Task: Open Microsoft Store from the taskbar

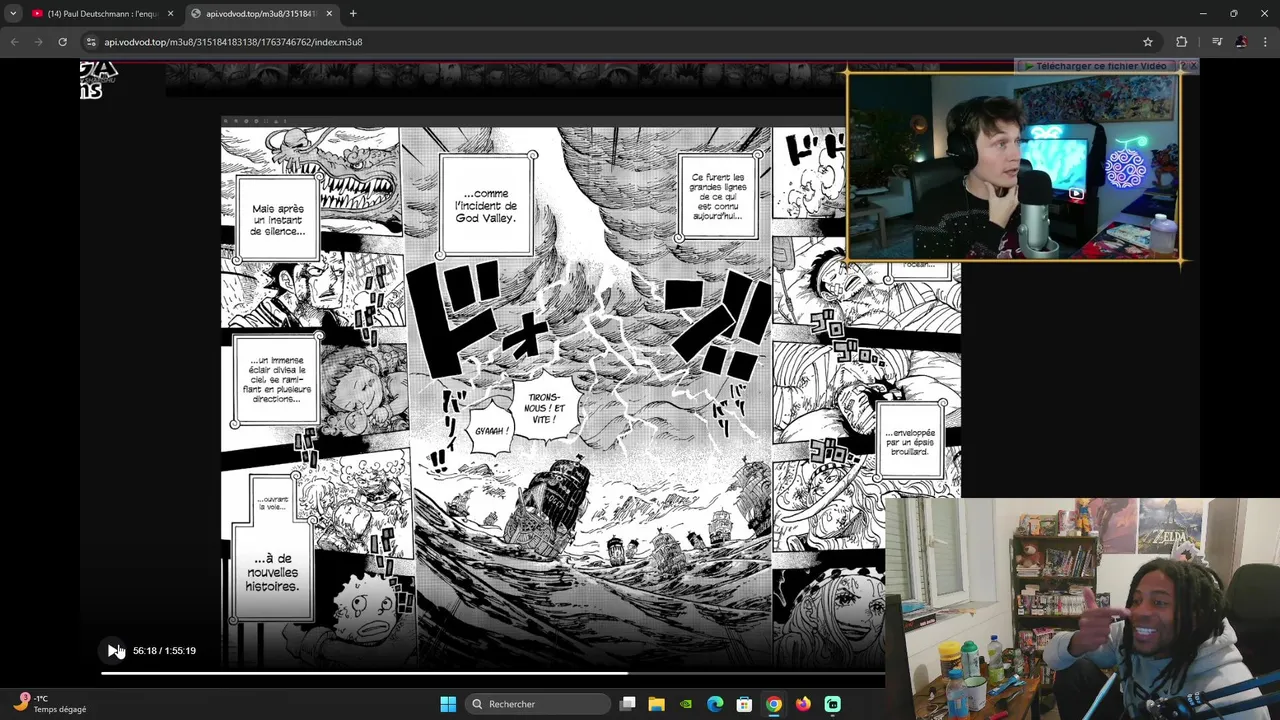Action: [x=744, y=704]
